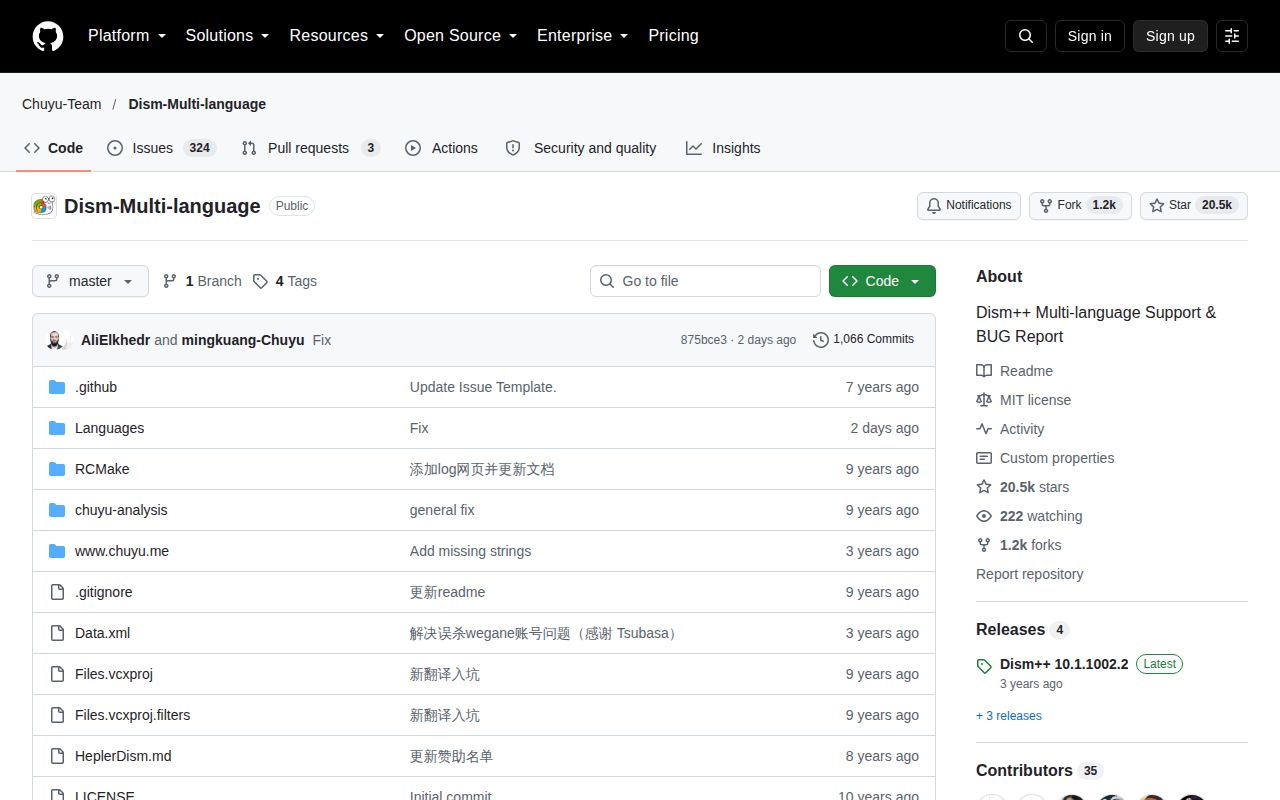The width and height of the screenshot is (1280, 800).
Task: Click the GitHub logo icon
Action: coord(48,36)
